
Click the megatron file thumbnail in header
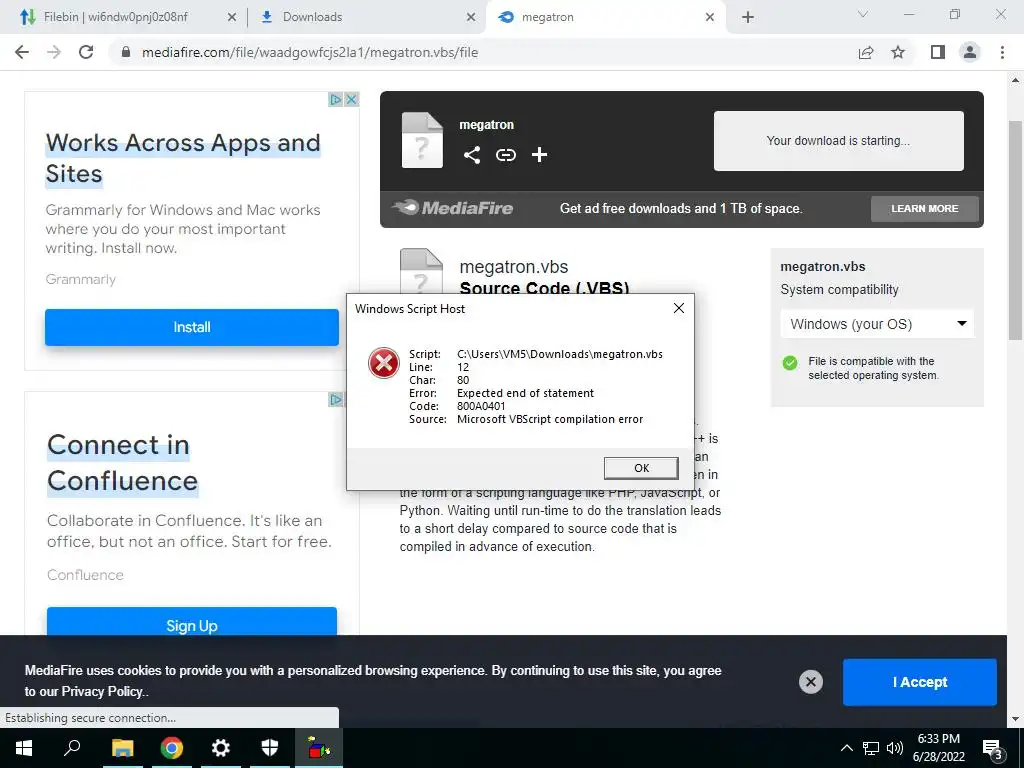click(422, 140)
